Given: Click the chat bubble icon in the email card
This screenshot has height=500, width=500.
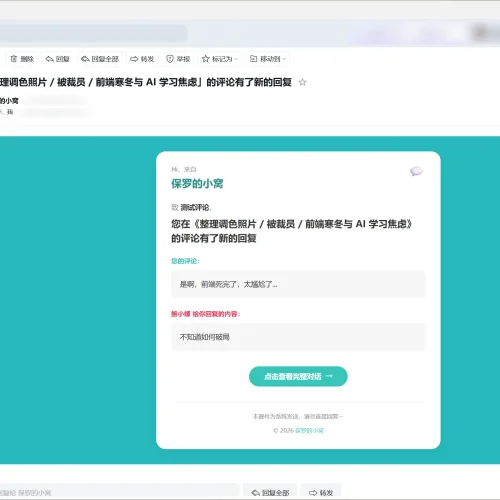Looking at the screenshot, I should (416, 171).
